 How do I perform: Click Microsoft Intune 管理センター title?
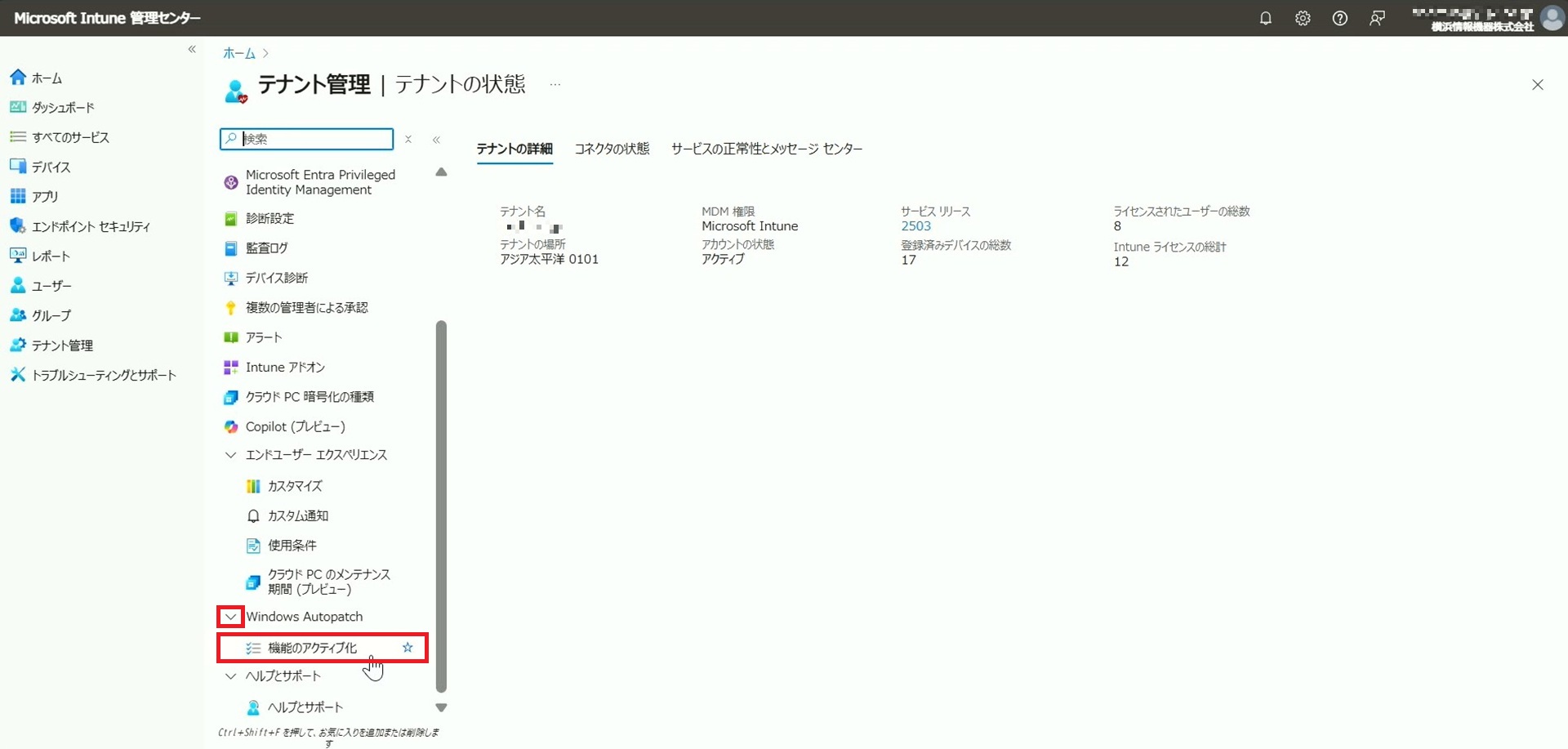click(107, 18)
